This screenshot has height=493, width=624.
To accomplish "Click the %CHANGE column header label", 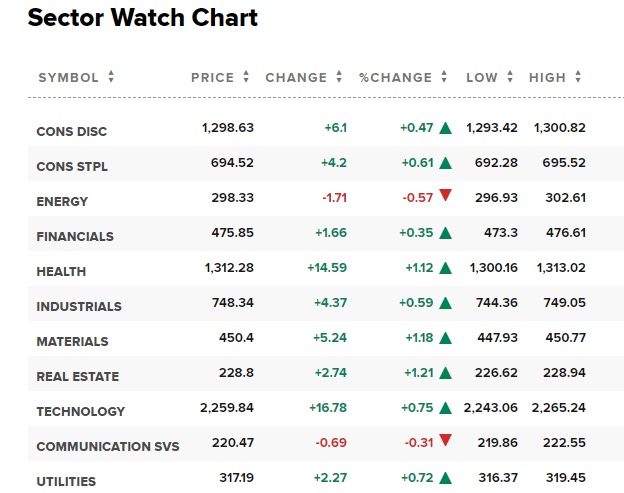I will (x=396, y=77).
